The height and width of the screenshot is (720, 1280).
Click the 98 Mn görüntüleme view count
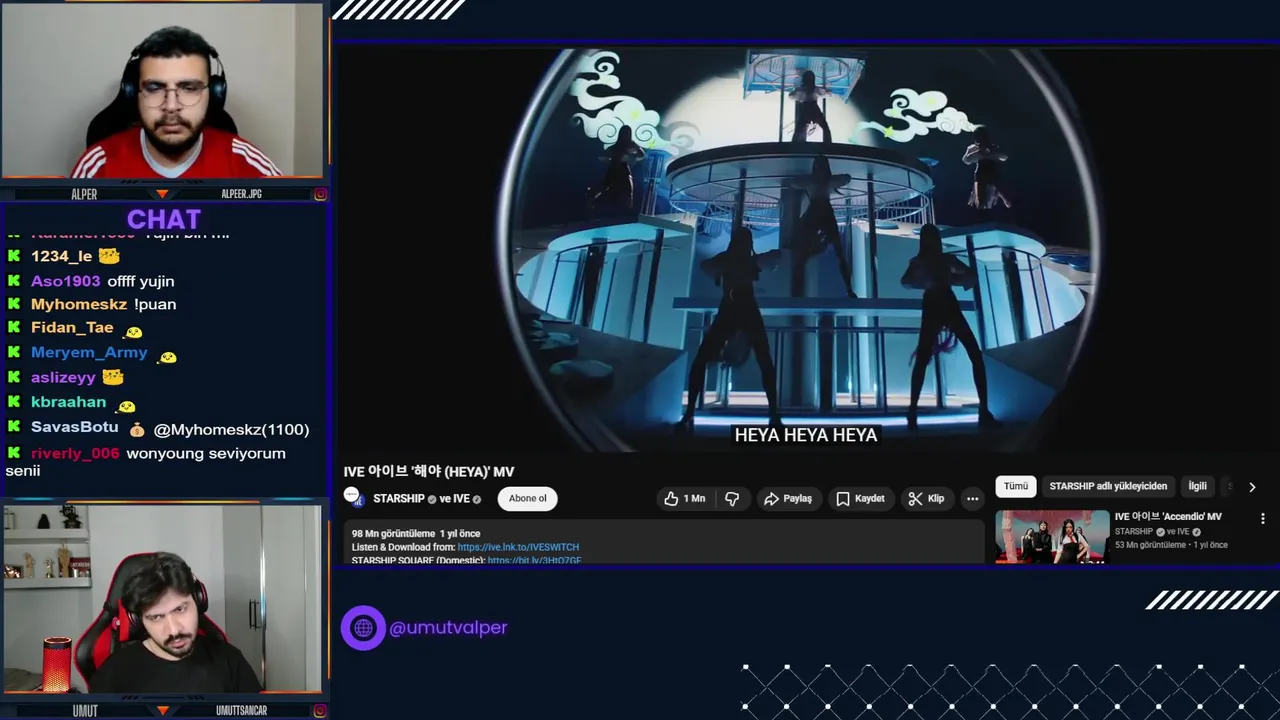click(x=393, y=534)
